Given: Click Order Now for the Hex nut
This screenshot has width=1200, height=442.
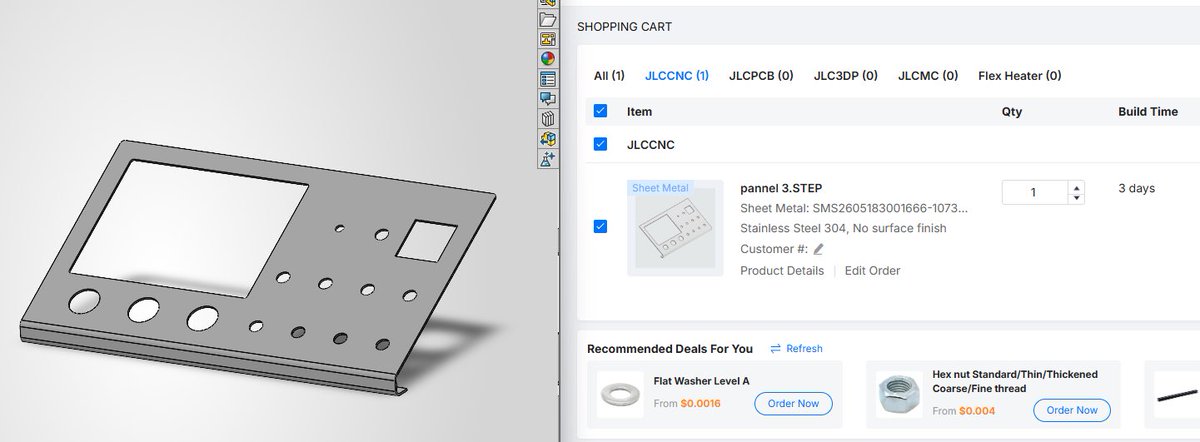Looking at the screenshot, I should pyautogui.click(x=1072, y=410).
